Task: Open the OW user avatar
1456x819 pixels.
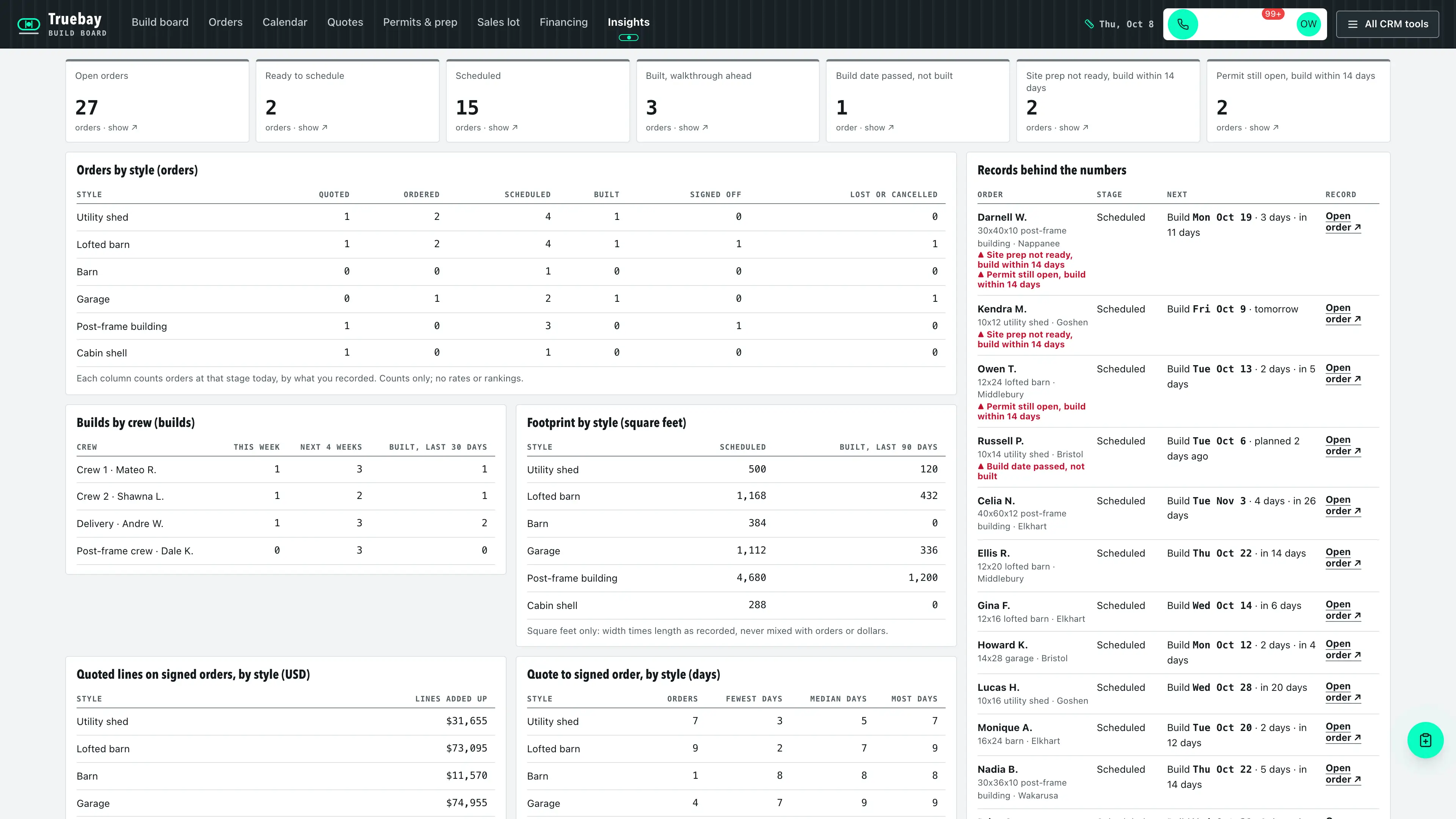Action: (1308, 24)
